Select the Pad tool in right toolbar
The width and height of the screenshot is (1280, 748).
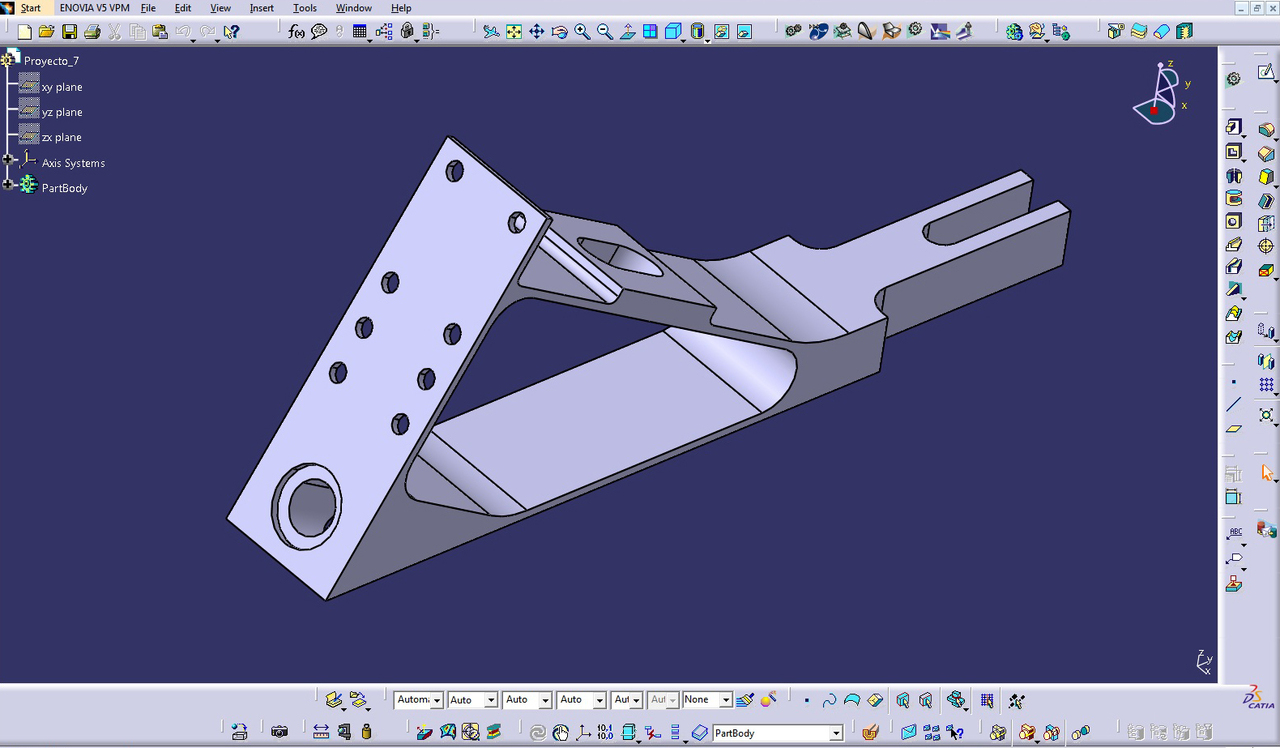point(1233,128)
